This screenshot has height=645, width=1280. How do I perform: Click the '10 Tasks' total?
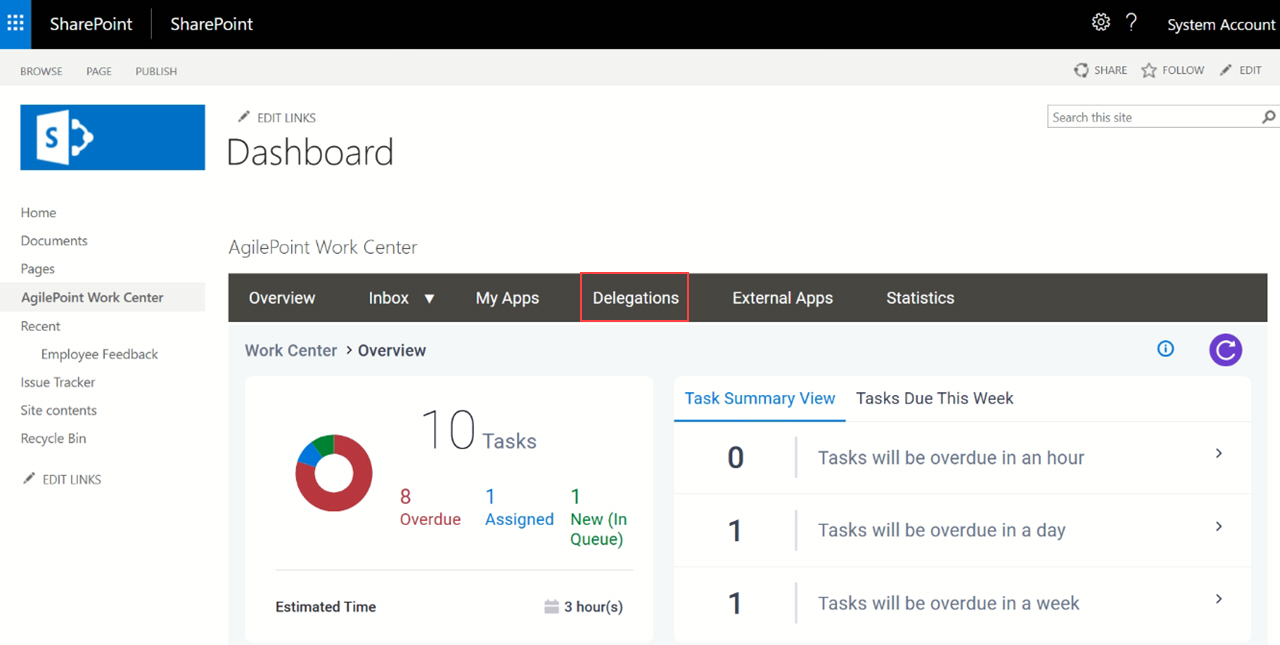coord(478,431)
